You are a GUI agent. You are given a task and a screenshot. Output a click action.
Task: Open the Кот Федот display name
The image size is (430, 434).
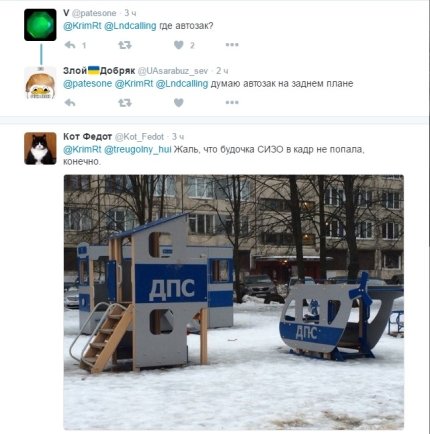[87, 137]
